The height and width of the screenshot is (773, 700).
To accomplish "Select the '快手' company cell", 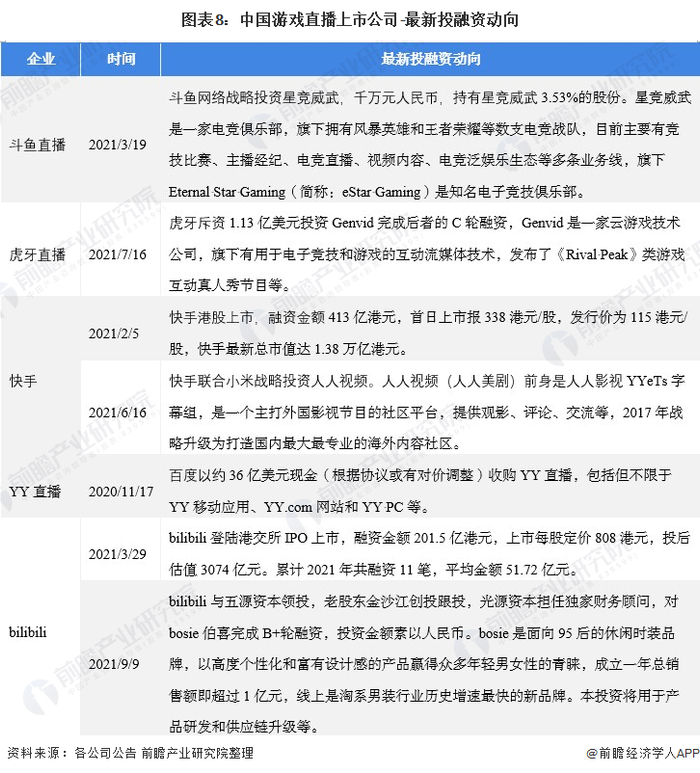I will tap(23, 381).
